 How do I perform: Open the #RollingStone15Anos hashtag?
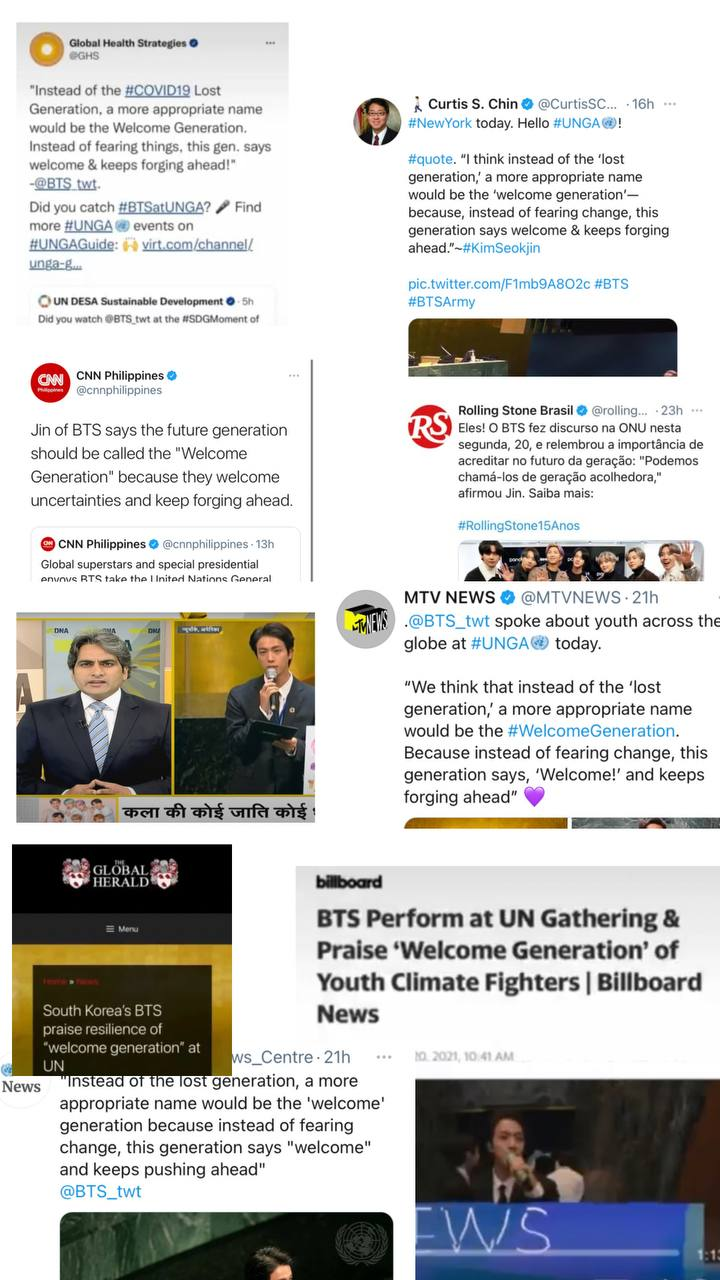coord(518,525)
